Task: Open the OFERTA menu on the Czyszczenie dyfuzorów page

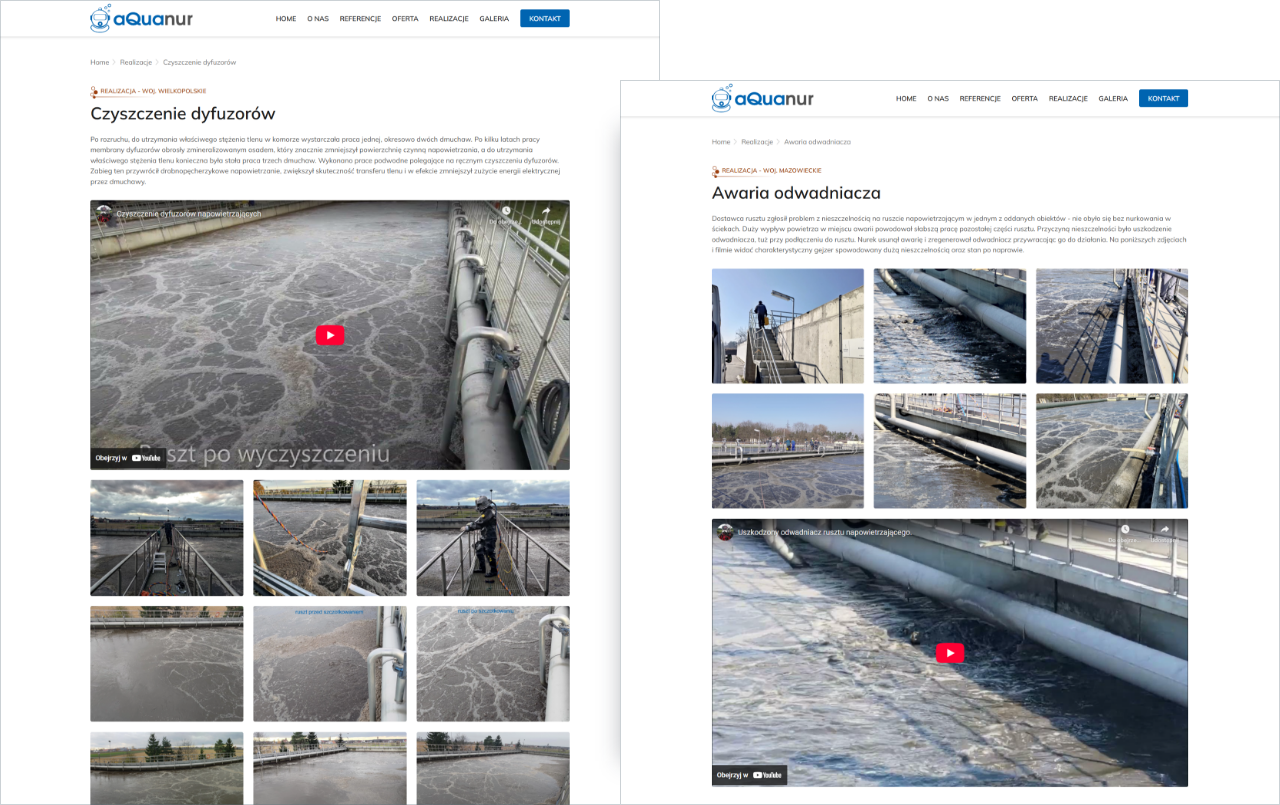Action: 405,18
